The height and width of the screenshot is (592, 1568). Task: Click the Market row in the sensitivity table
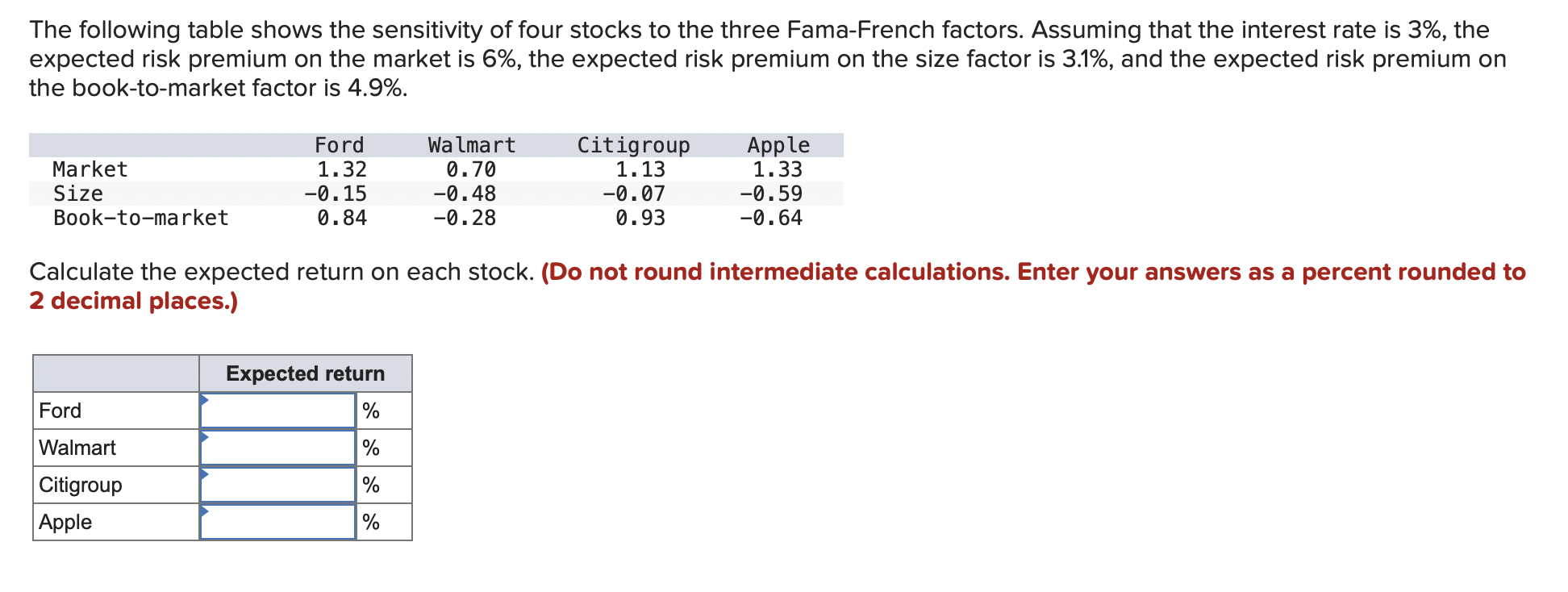[90, 169]
